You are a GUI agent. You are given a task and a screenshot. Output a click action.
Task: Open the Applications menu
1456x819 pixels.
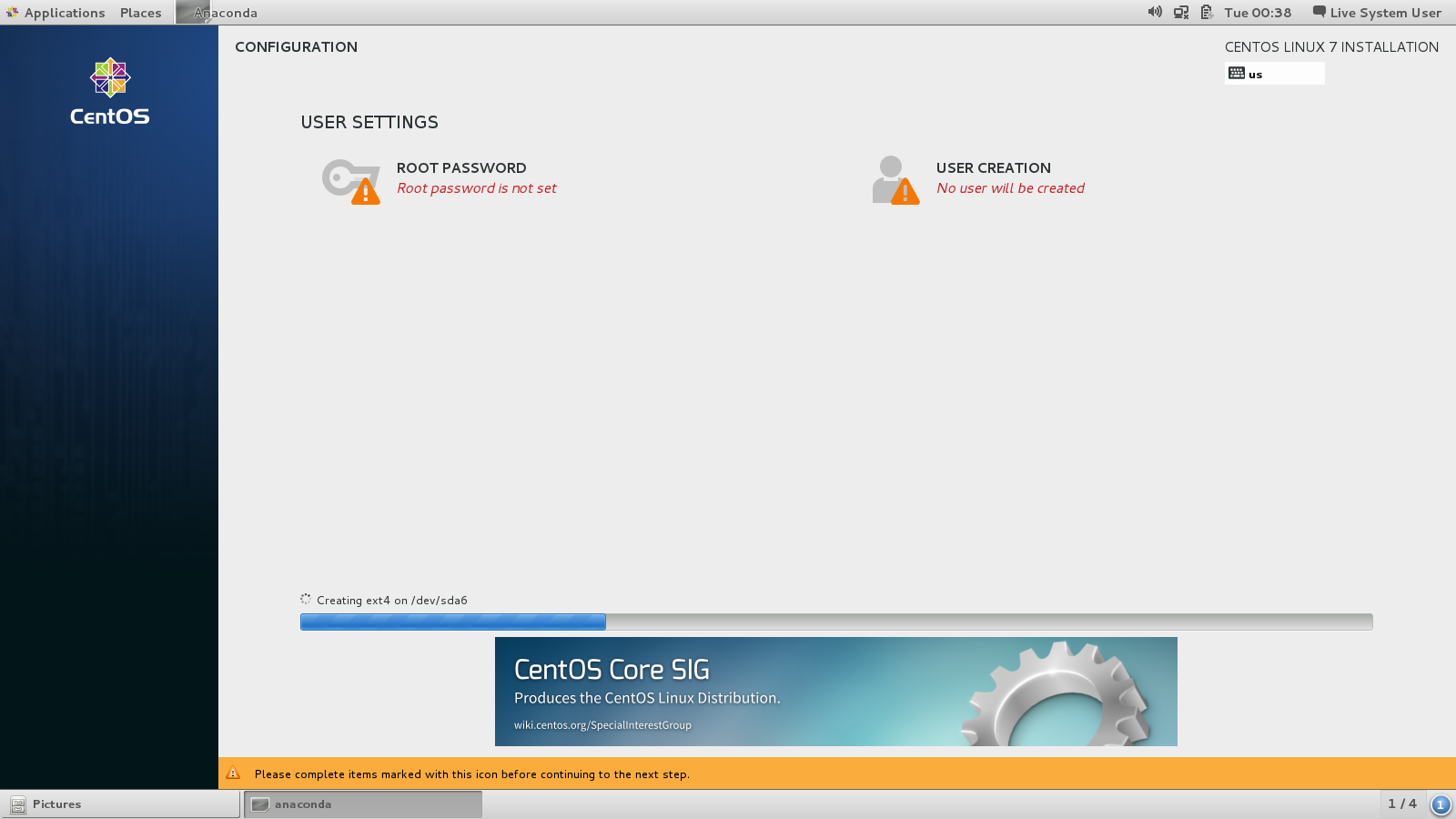coord(65,13)
